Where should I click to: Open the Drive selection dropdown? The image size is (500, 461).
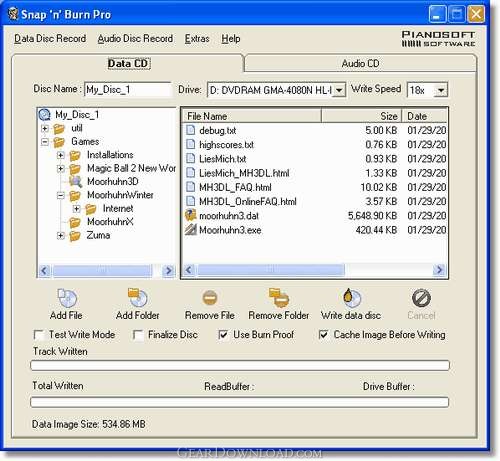pos(339,90)
